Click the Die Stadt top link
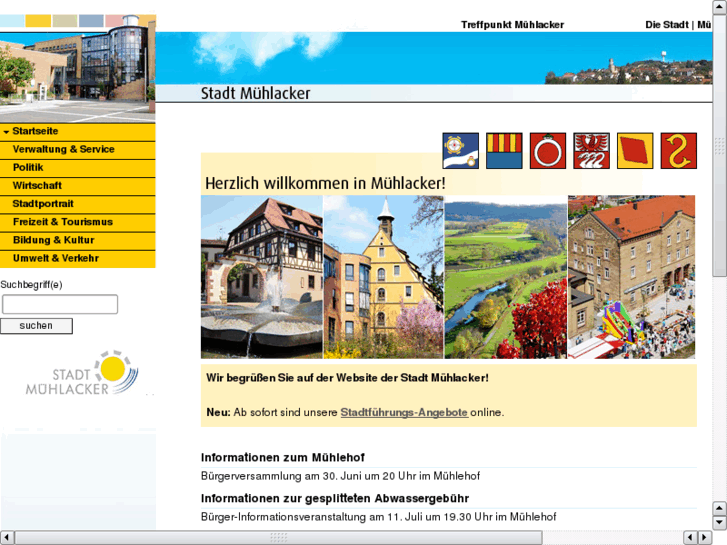The width and height of the screenshot is (727, 545). pyautogui.click(x=667, y=25)
